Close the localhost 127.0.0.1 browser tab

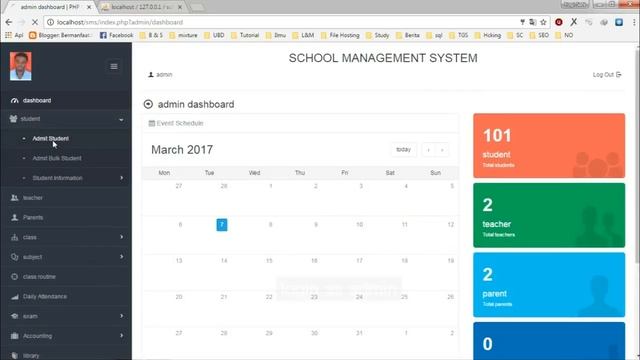coord(180,7)
